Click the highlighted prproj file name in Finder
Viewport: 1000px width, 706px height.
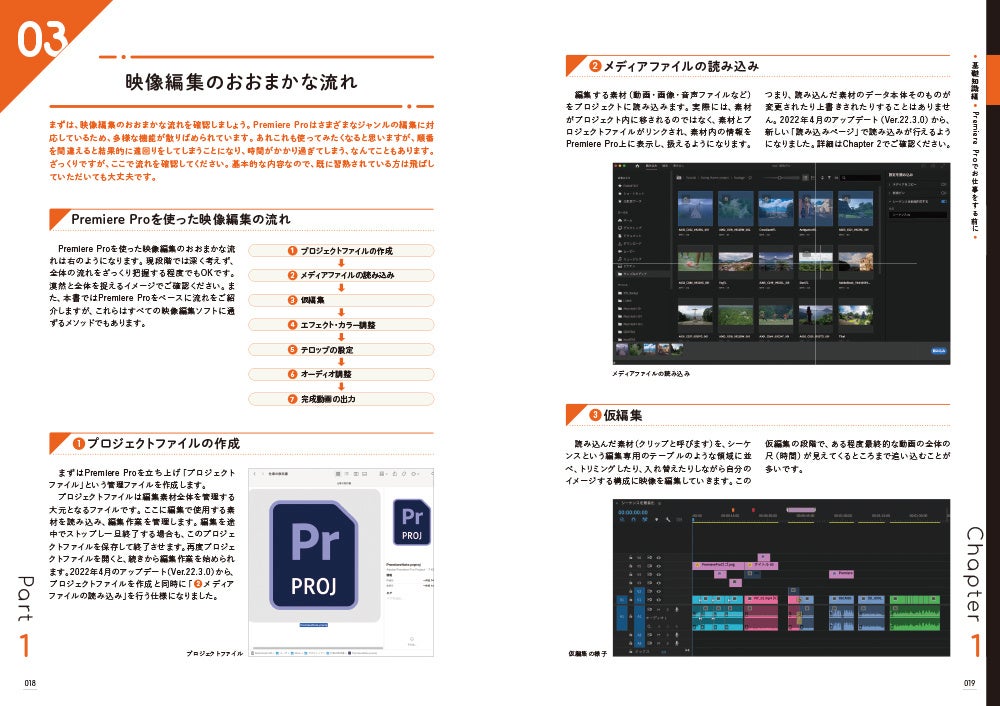tap(313, 625)
